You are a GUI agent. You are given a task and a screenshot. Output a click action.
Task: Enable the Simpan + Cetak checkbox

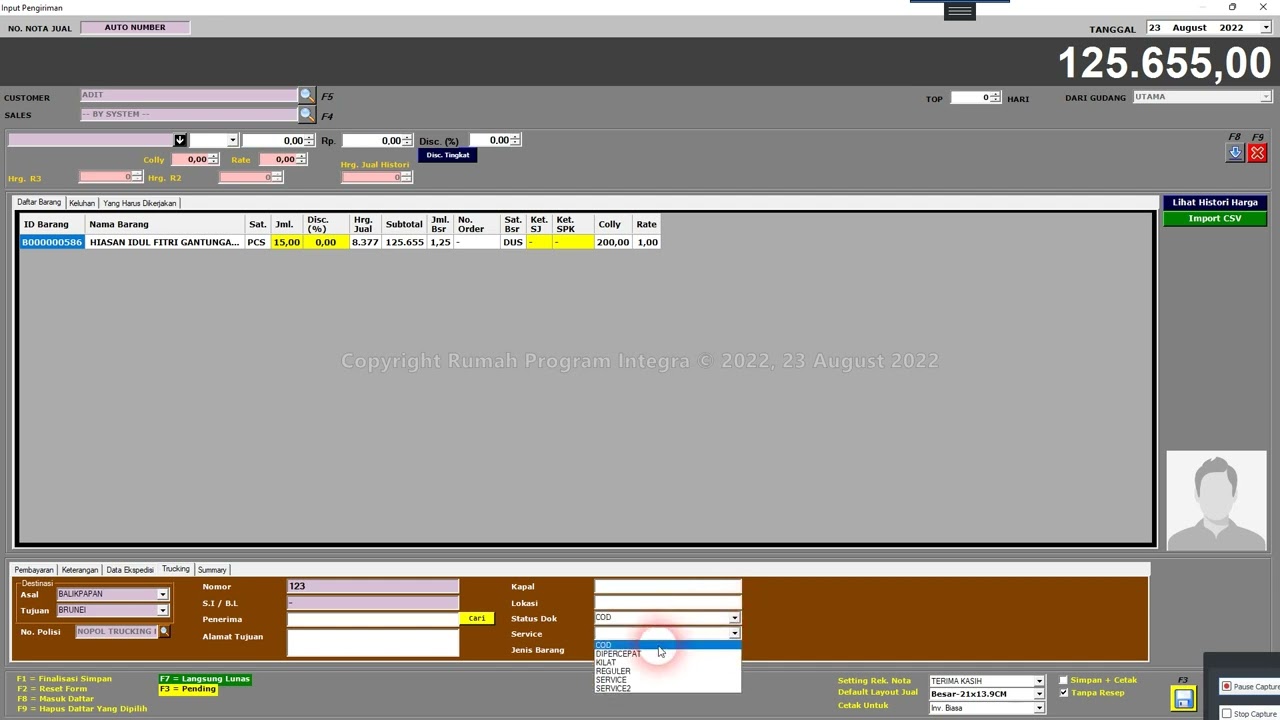click(1064, 680)
